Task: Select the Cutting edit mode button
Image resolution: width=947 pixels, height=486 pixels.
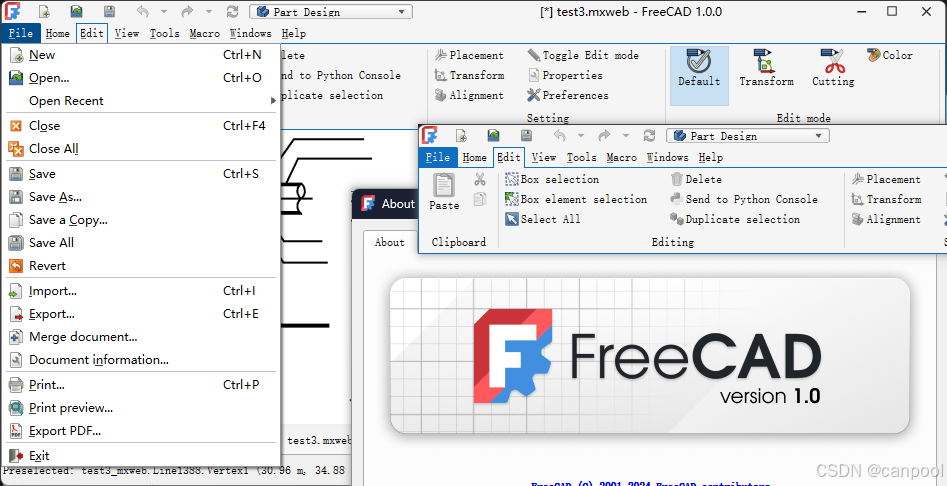Action: (833, 68)
